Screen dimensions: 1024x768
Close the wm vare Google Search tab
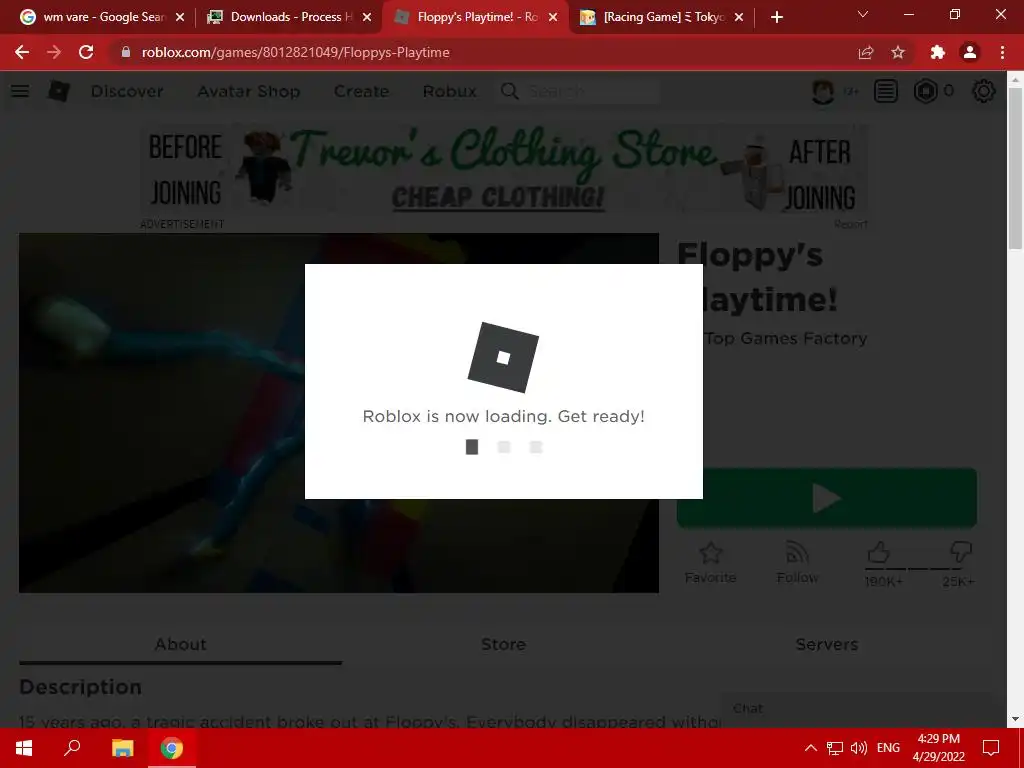180,17
